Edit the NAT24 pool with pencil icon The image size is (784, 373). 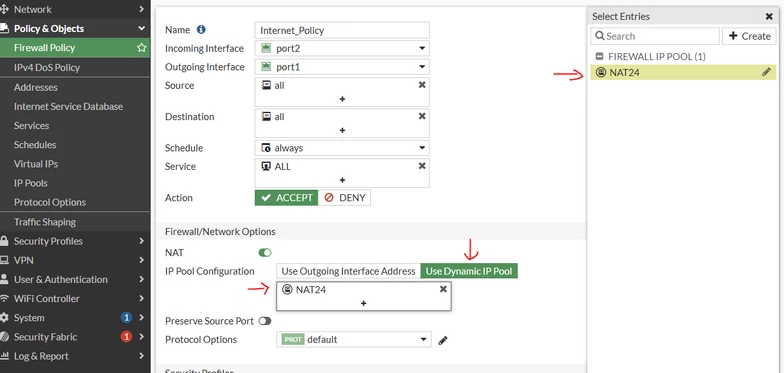[x=766, y=72]
